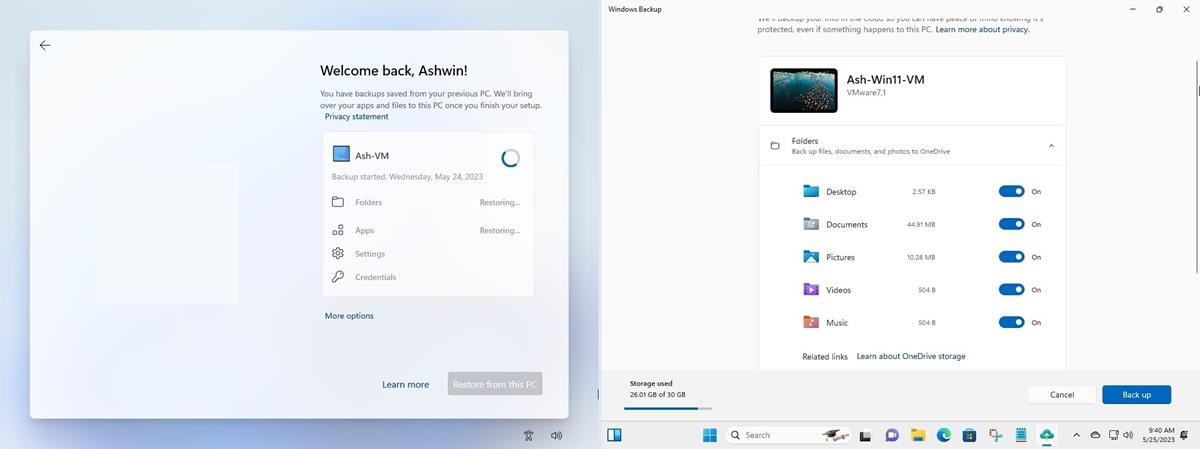
Task: Click the Documents size '44.91 MB'
Action: click(x=921, y=224)
